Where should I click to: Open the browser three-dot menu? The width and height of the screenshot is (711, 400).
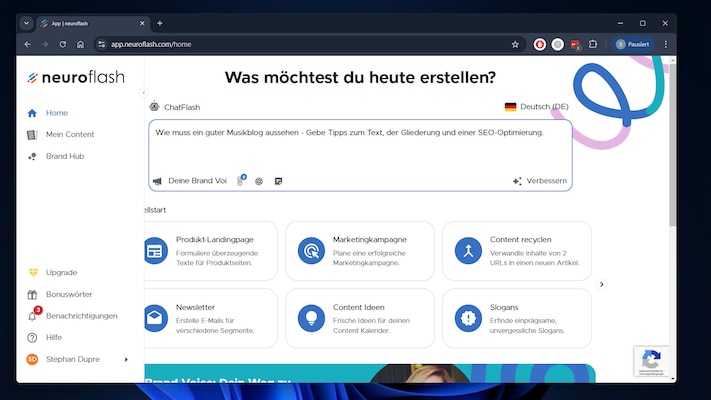pyautogui.click(x=666, y=44)
